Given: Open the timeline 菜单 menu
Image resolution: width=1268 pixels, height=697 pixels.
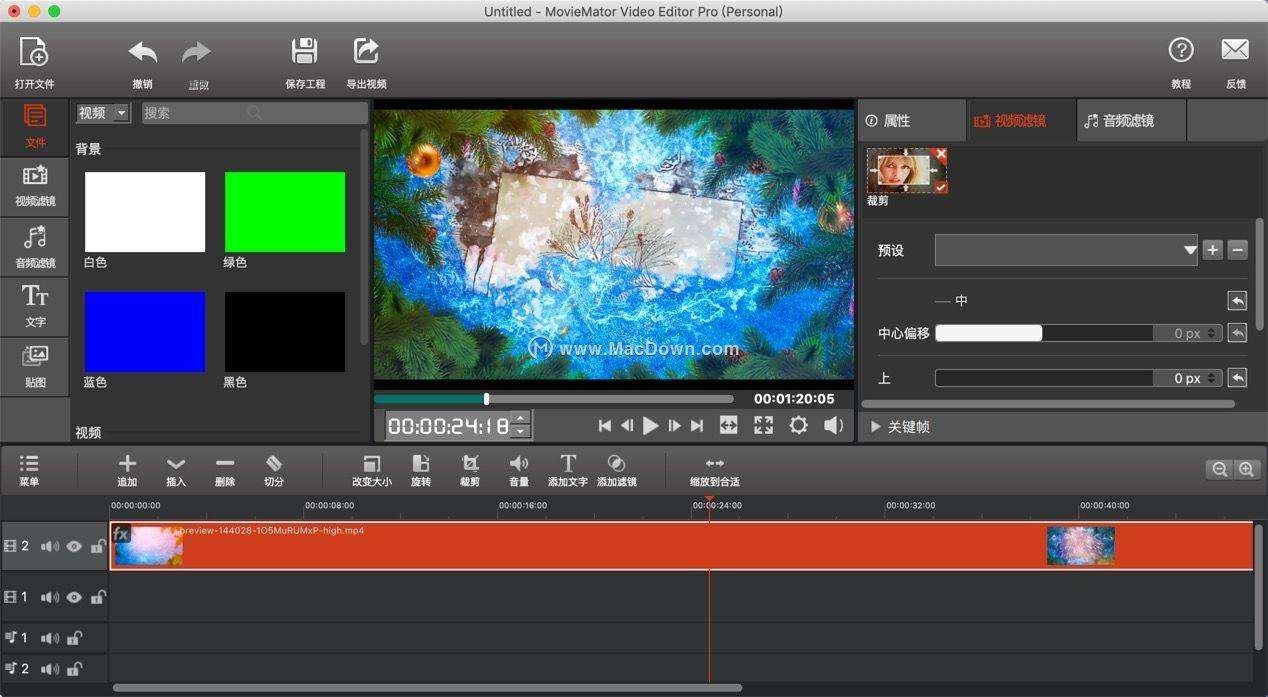Looking at the screenshot, I should [x=29, y=470].
